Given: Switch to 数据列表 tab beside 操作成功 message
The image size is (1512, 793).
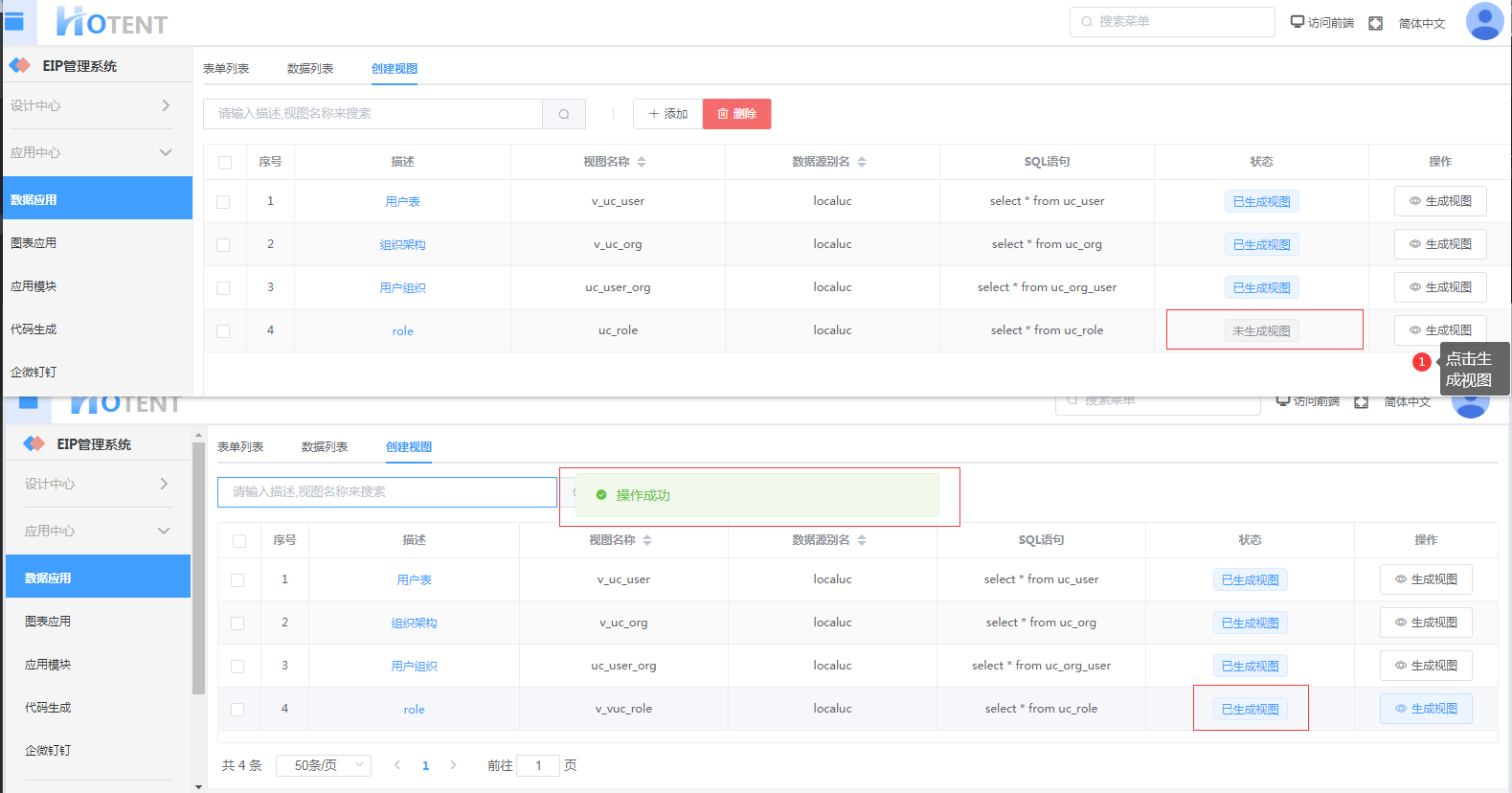Looking at the screenshot, I should point(325,447).
